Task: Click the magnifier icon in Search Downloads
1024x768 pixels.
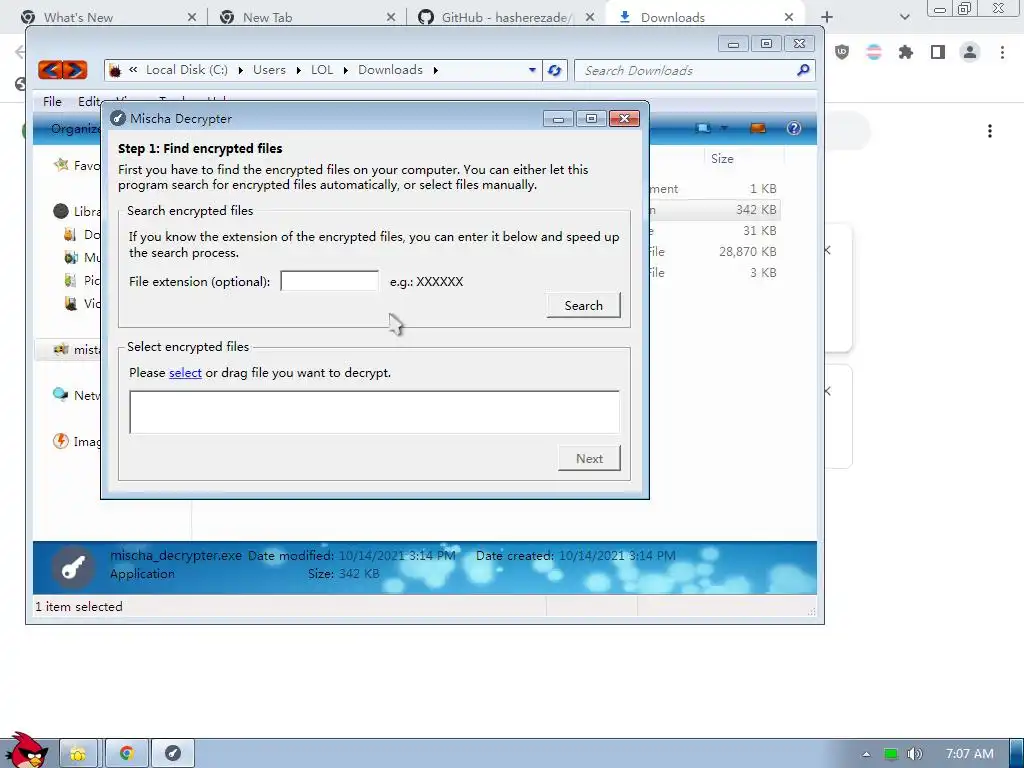Action: pos(803,69)
